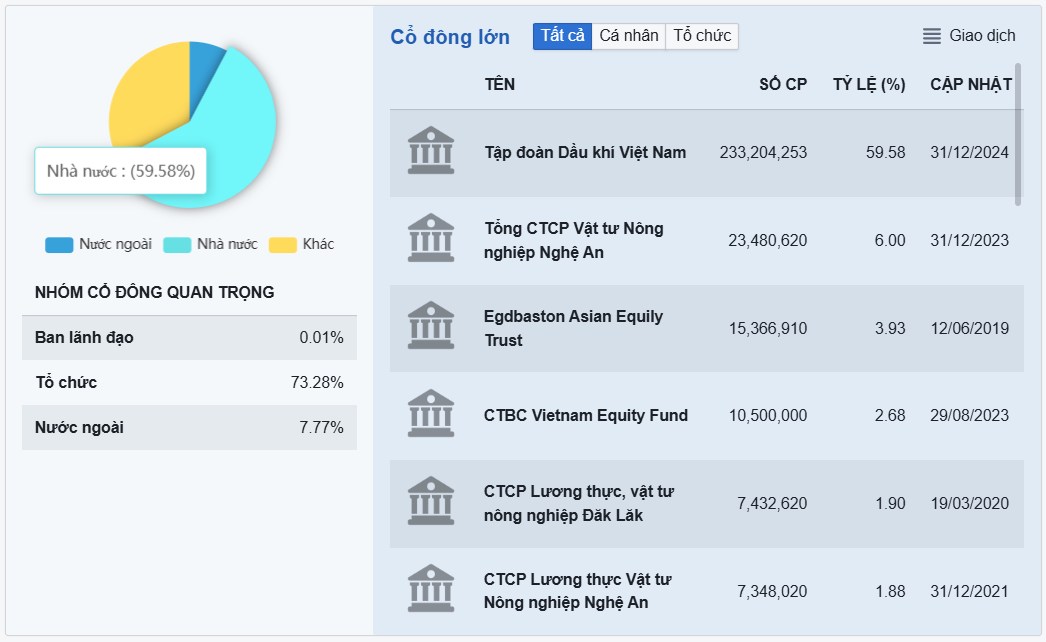Click share count 7,348,020
Screen dimensions: 1046x642
coord(772,591)
